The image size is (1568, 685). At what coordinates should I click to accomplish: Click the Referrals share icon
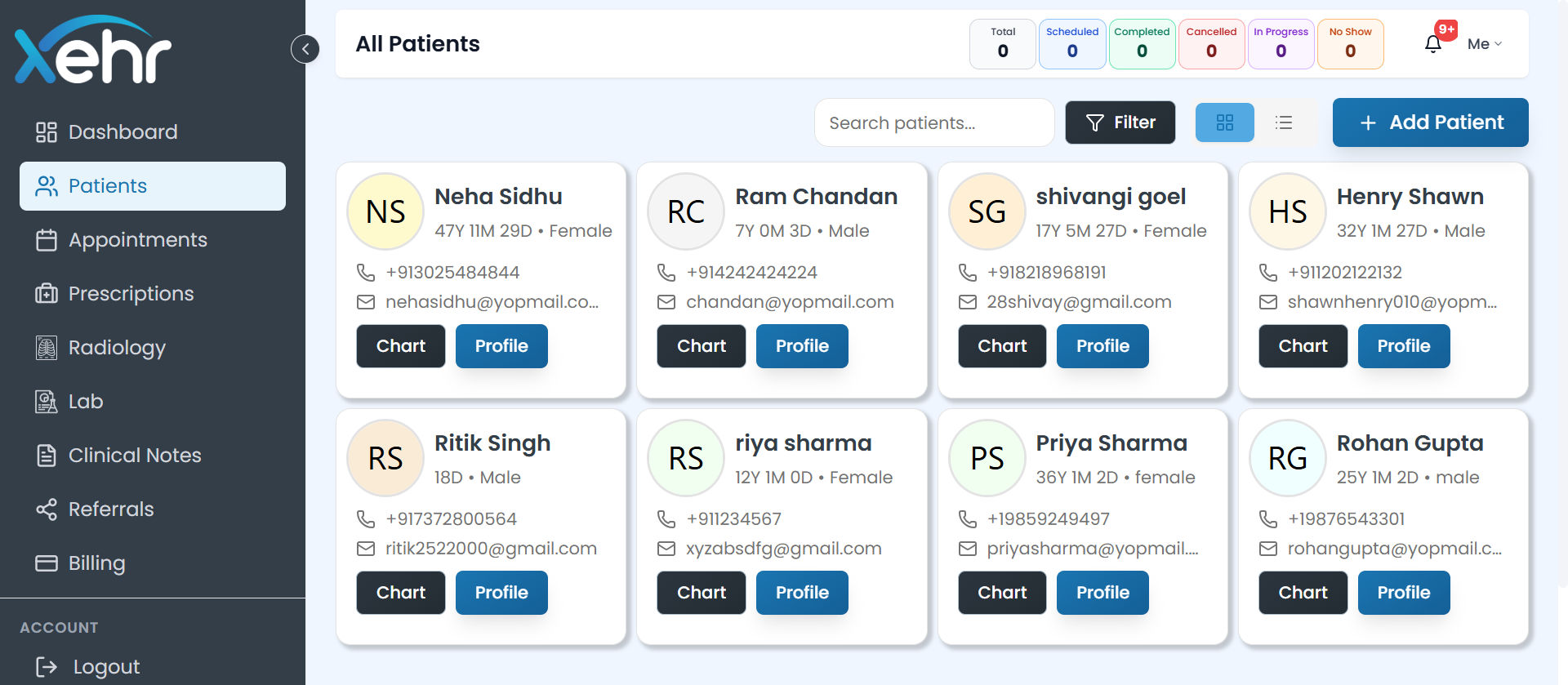tap(47, 509)
